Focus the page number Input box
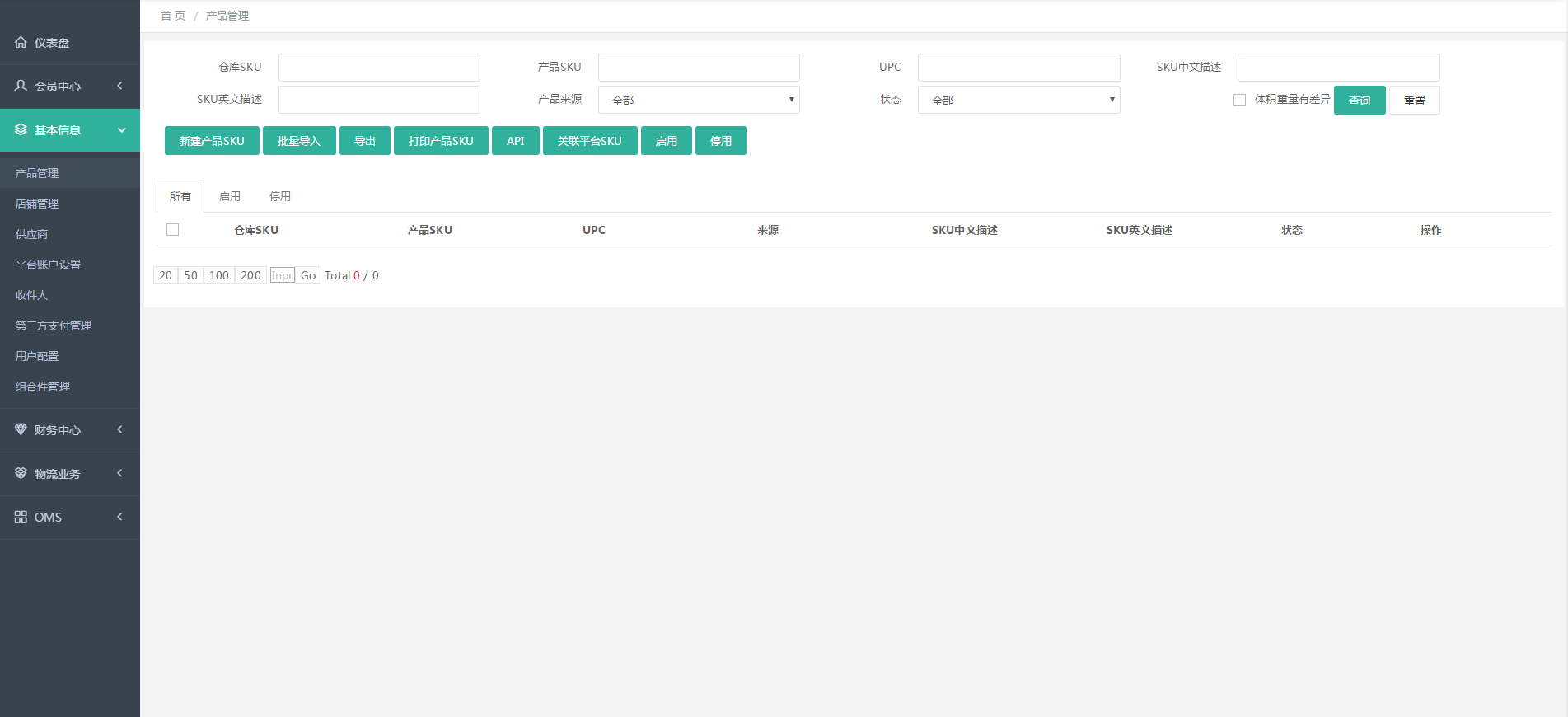The image size is (1568, 717). tap(283, 275)
